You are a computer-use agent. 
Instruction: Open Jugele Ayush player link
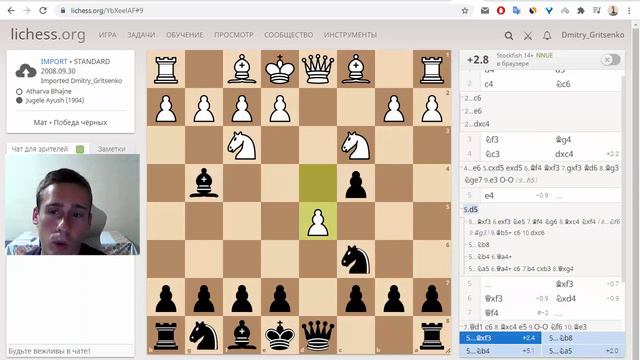(55, 100)
